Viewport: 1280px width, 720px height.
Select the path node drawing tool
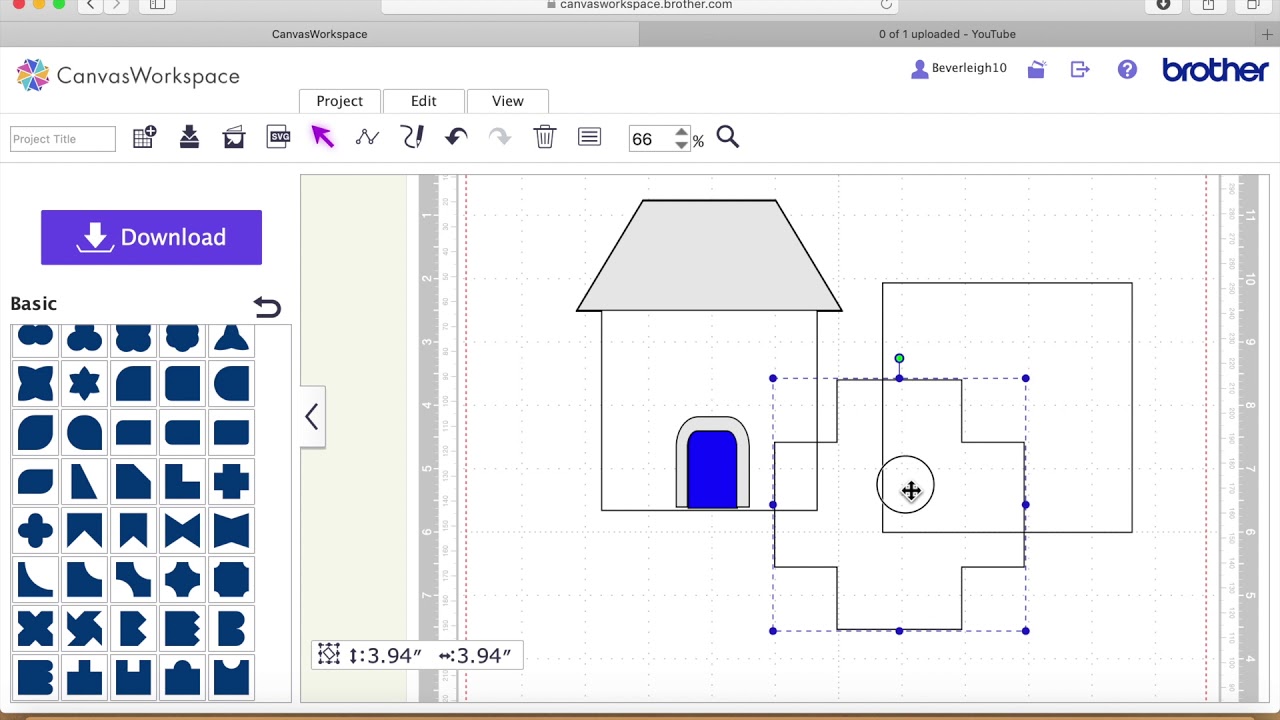click(x=367, y=138)
